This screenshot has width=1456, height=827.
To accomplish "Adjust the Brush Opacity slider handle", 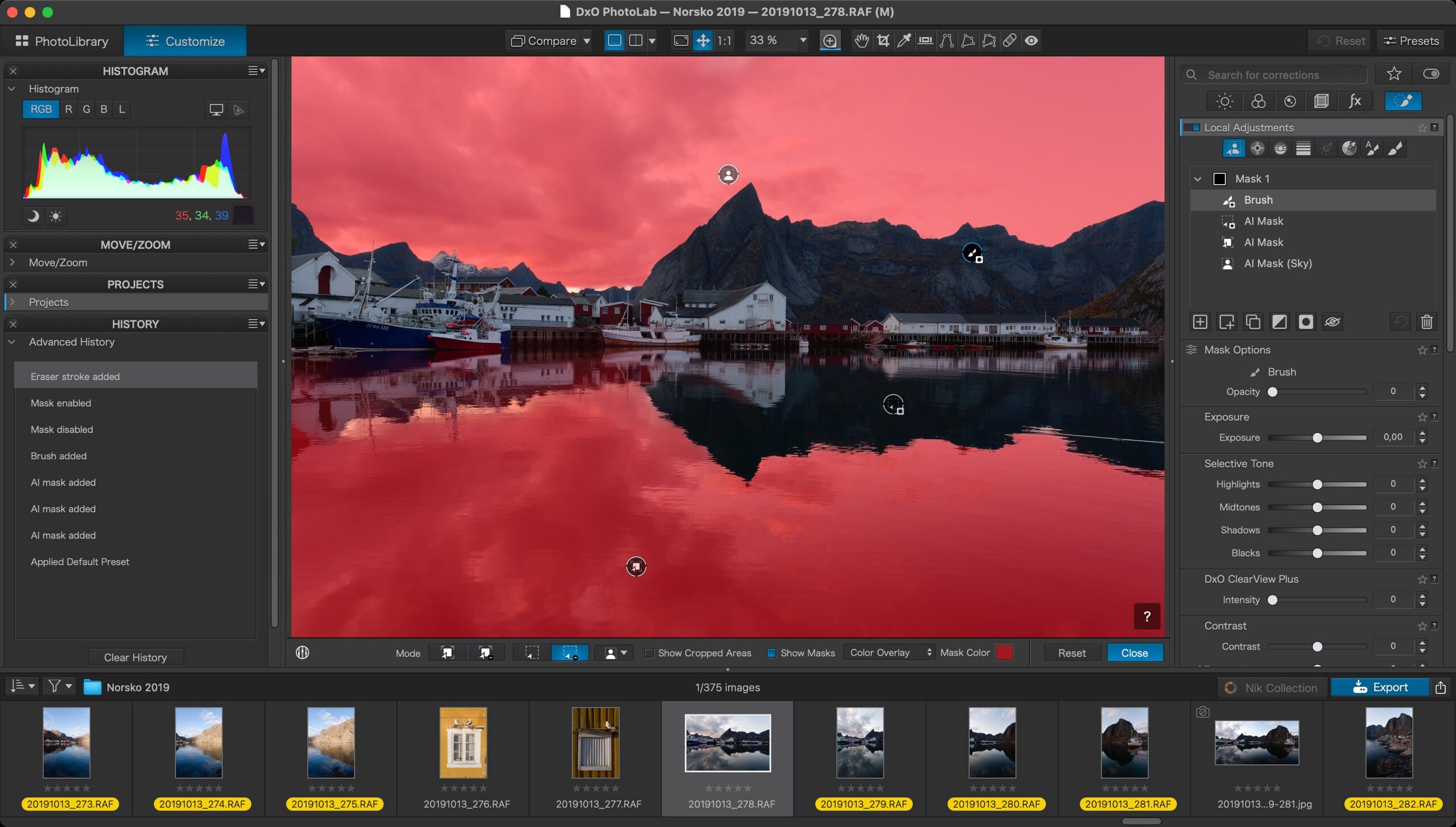I will click(1273, 392).
